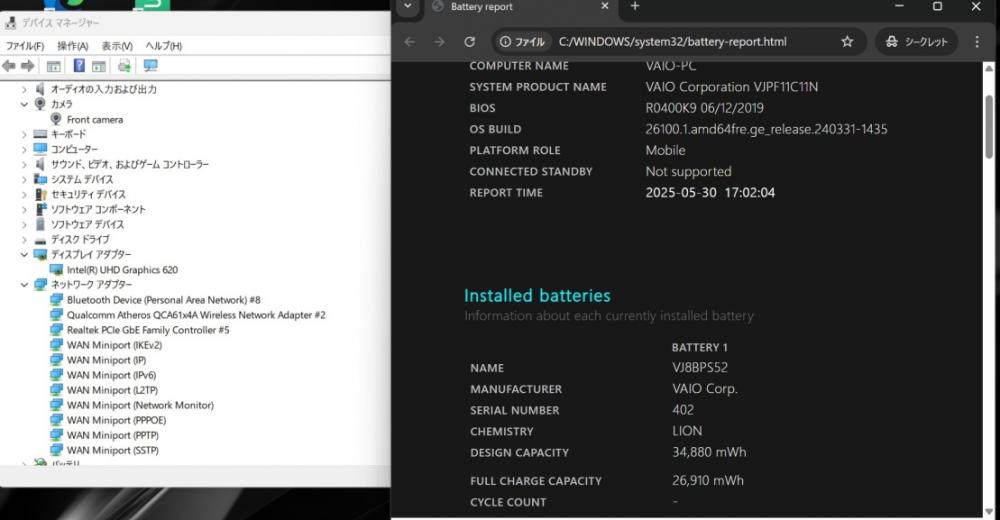Image resolution: width=1000 pixels, height=520 pixels.
Task: Bookmark page with the star icon
Action: pos(847,41)
